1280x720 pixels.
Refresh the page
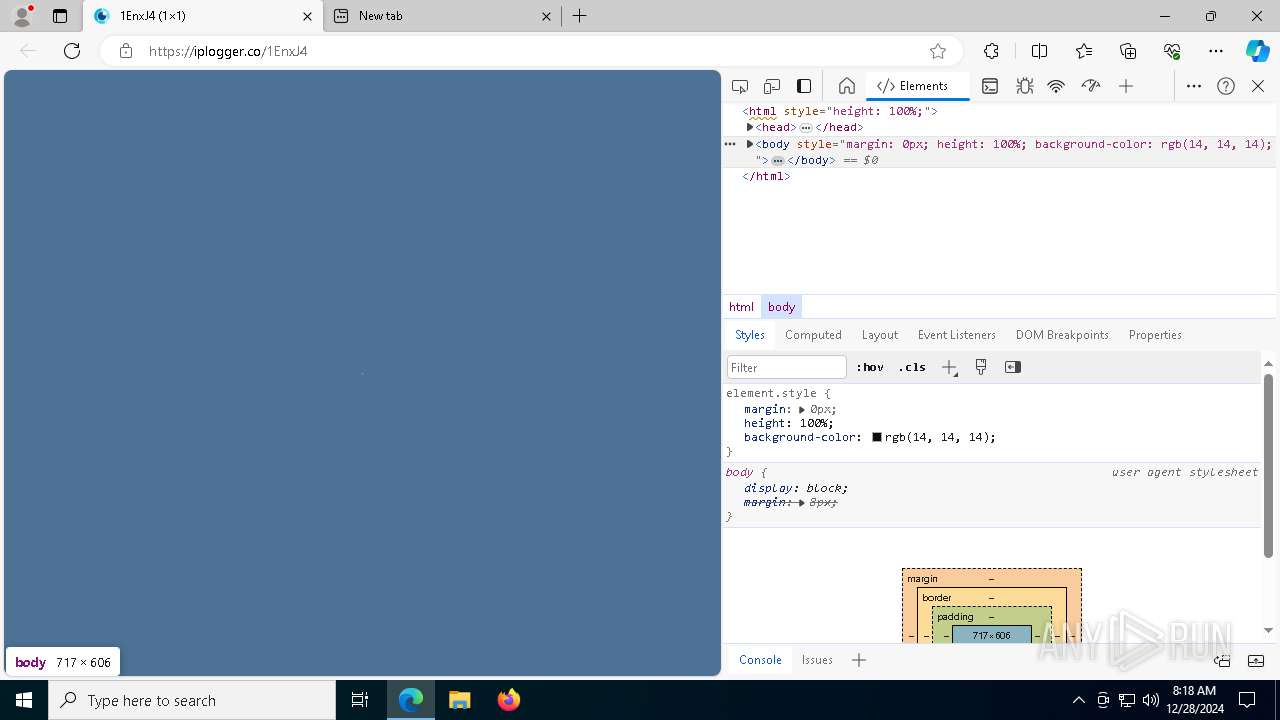click(x=72, y=51)
